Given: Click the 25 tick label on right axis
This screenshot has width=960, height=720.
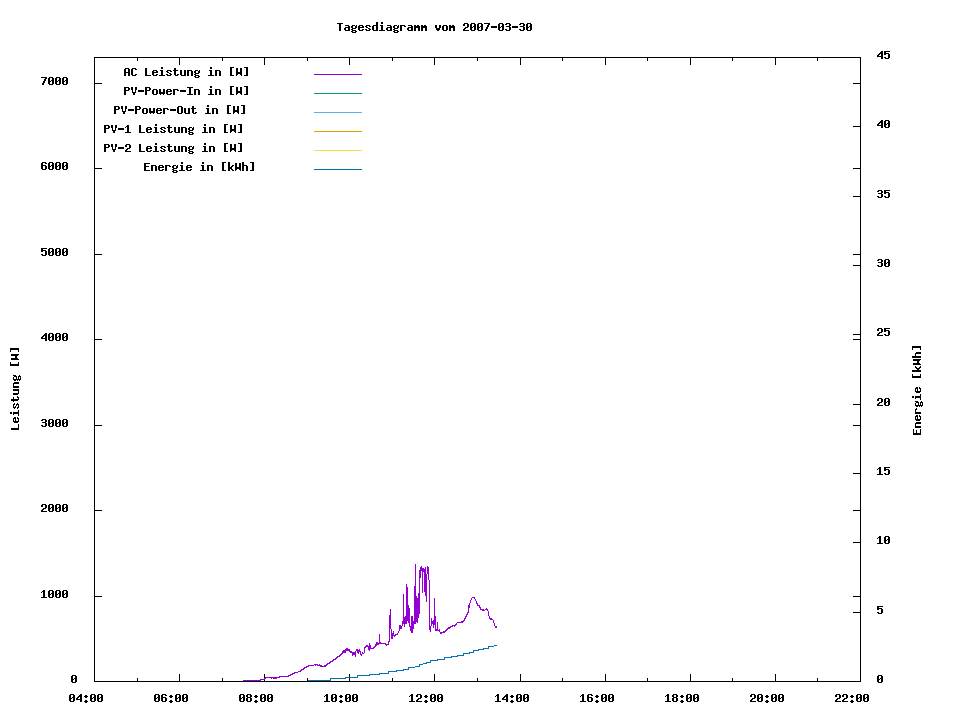Looking at the screenshot, I should point(883,332).
